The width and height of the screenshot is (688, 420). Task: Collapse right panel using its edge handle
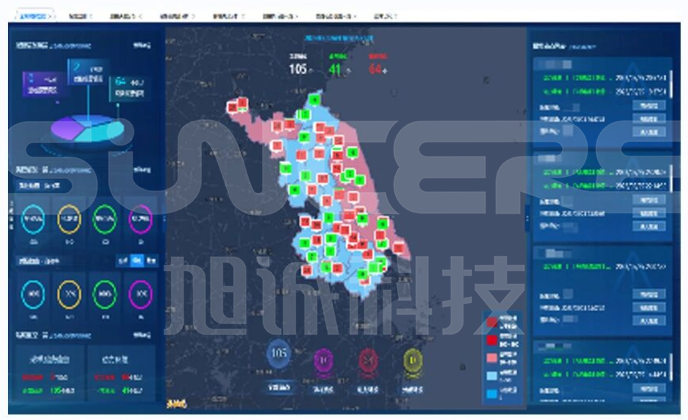click(528, 218)
